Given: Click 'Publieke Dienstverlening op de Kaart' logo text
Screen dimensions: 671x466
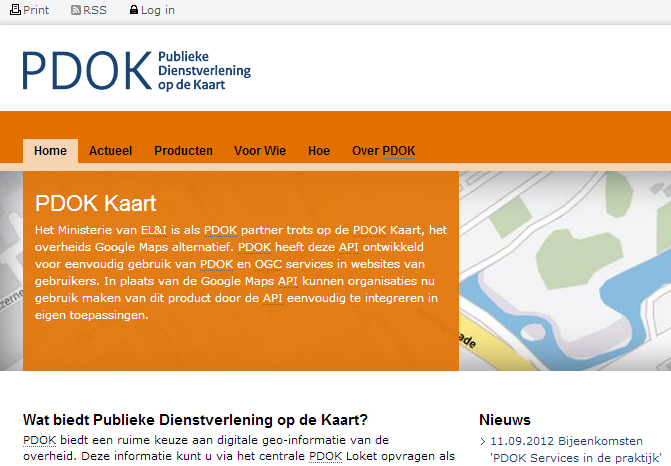Looking at the screenshot, I should tap(205, 71).
